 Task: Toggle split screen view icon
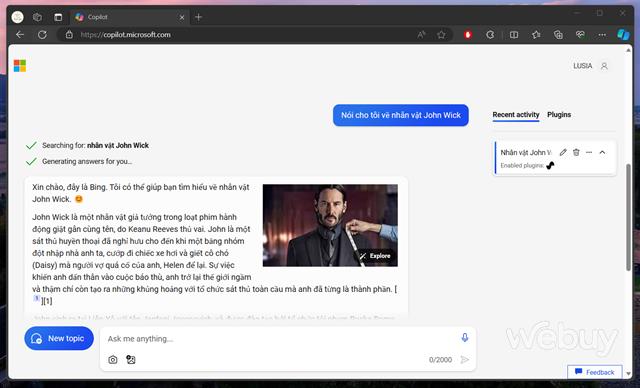pyautogui.click(x=514, y=35)
